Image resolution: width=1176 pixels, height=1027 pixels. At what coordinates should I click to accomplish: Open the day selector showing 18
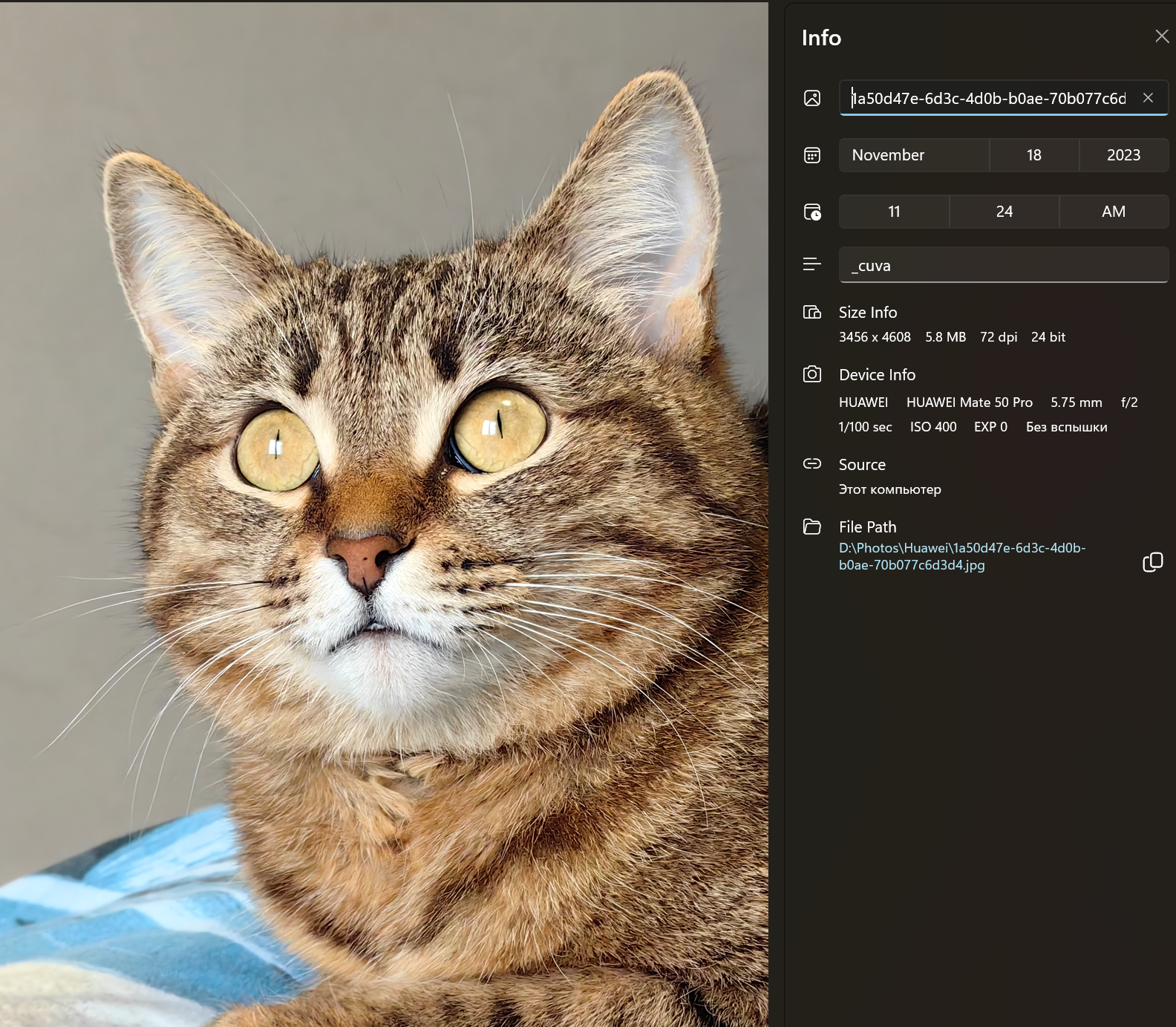(x=1033, y=155)
